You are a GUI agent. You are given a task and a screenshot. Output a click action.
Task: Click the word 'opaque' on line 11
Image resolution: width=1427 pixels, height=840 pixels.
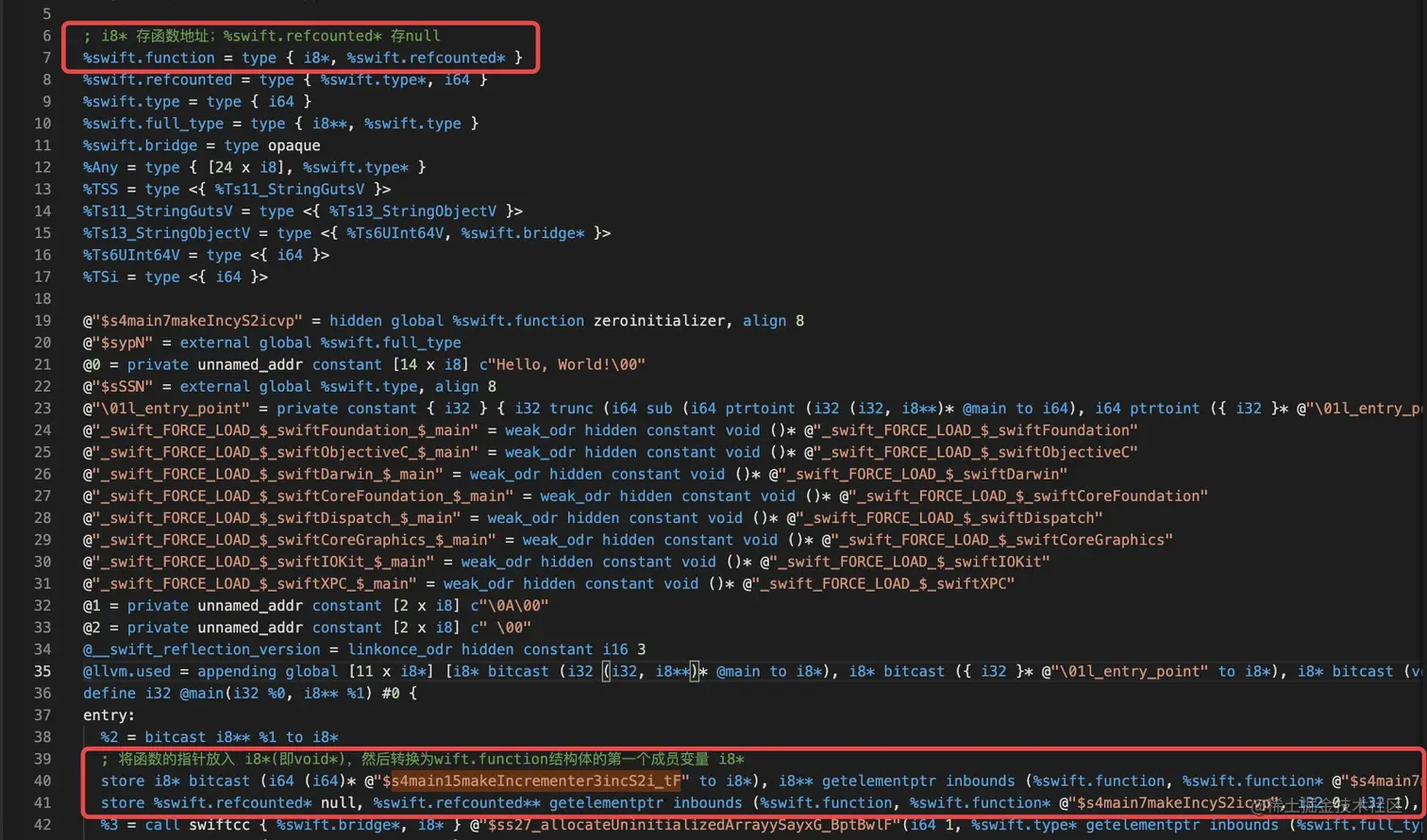(294, 145)
